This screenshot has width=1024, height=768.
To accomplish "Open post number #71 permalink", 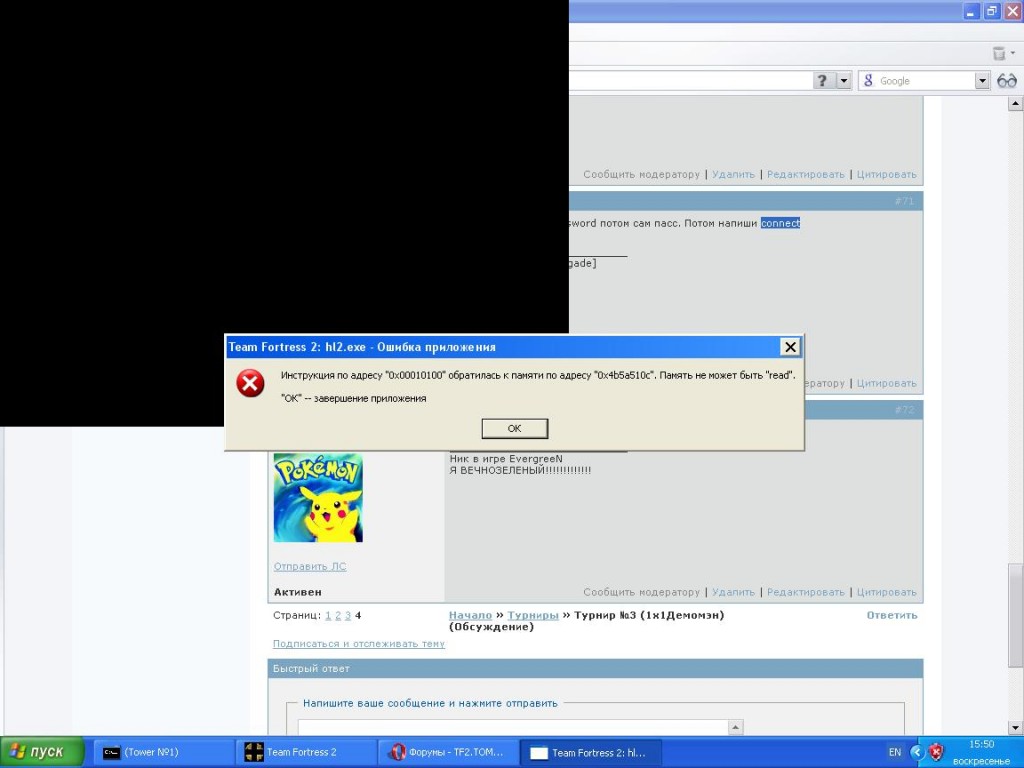I will click(x=904, y=201).
